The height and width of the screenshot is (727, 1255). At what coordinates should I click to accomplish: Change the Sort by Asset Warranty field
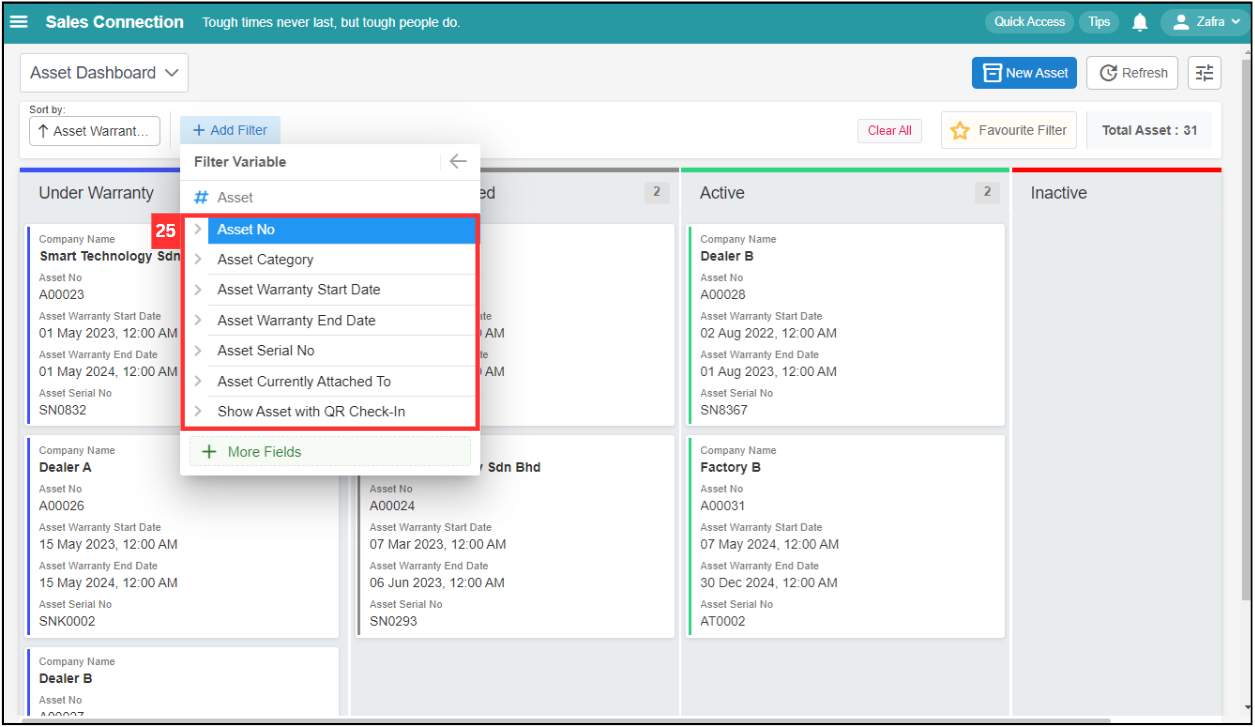95,131
